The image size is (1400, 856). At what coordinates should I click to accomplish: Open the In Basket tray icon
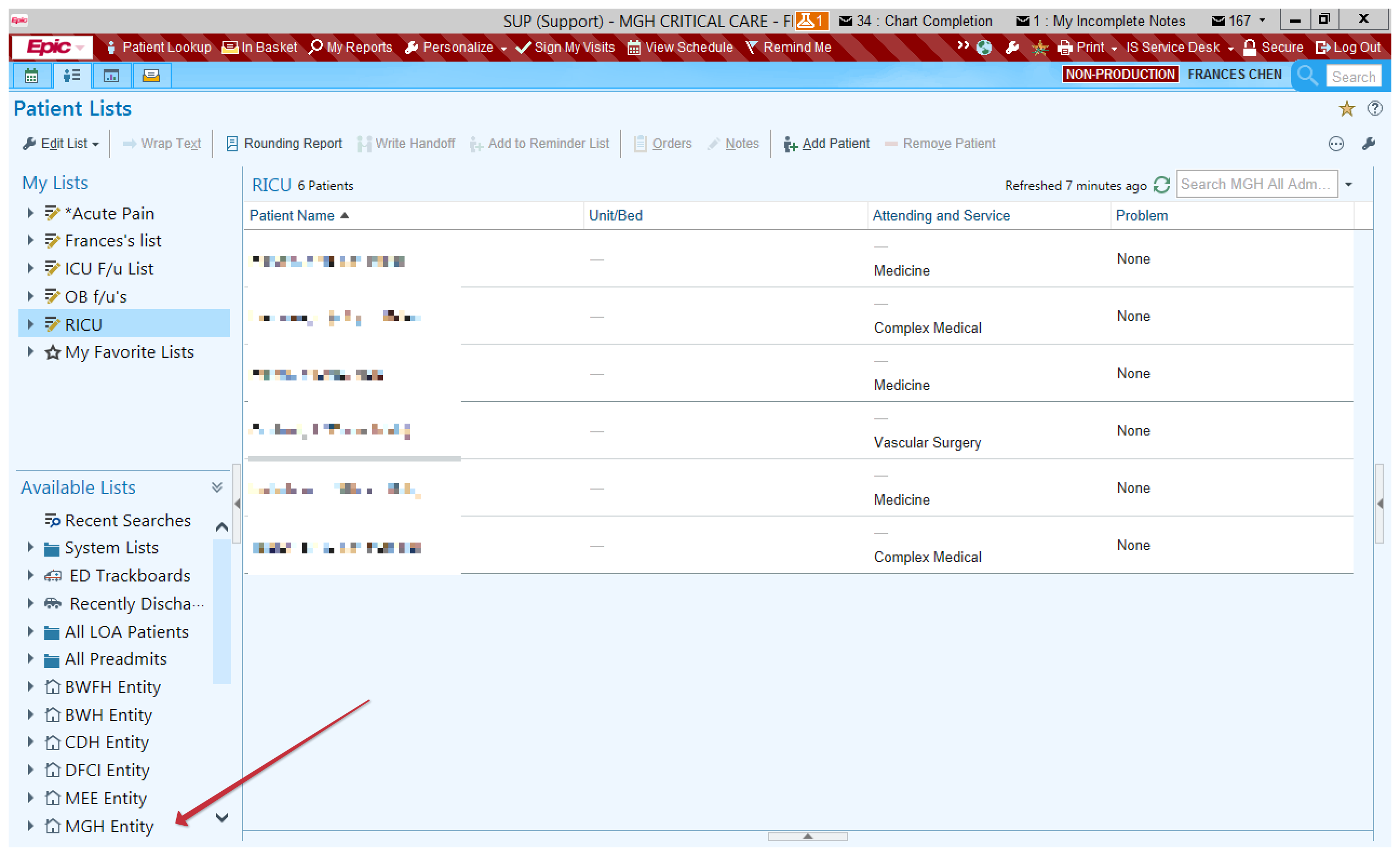click(x=151, y=76)
